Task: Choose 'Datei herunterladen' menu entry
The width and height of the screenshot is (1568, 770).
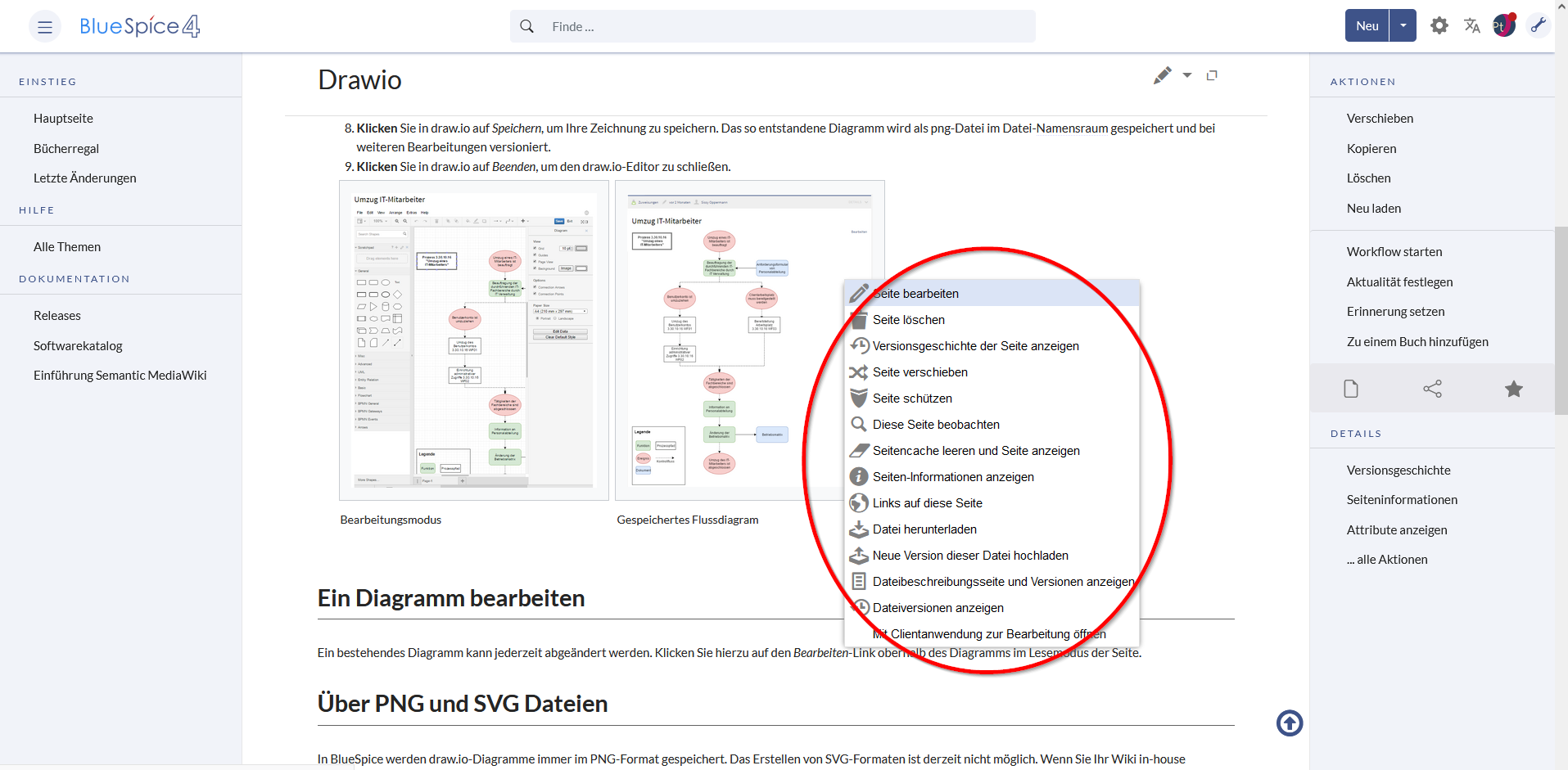Action: point(992,529)
